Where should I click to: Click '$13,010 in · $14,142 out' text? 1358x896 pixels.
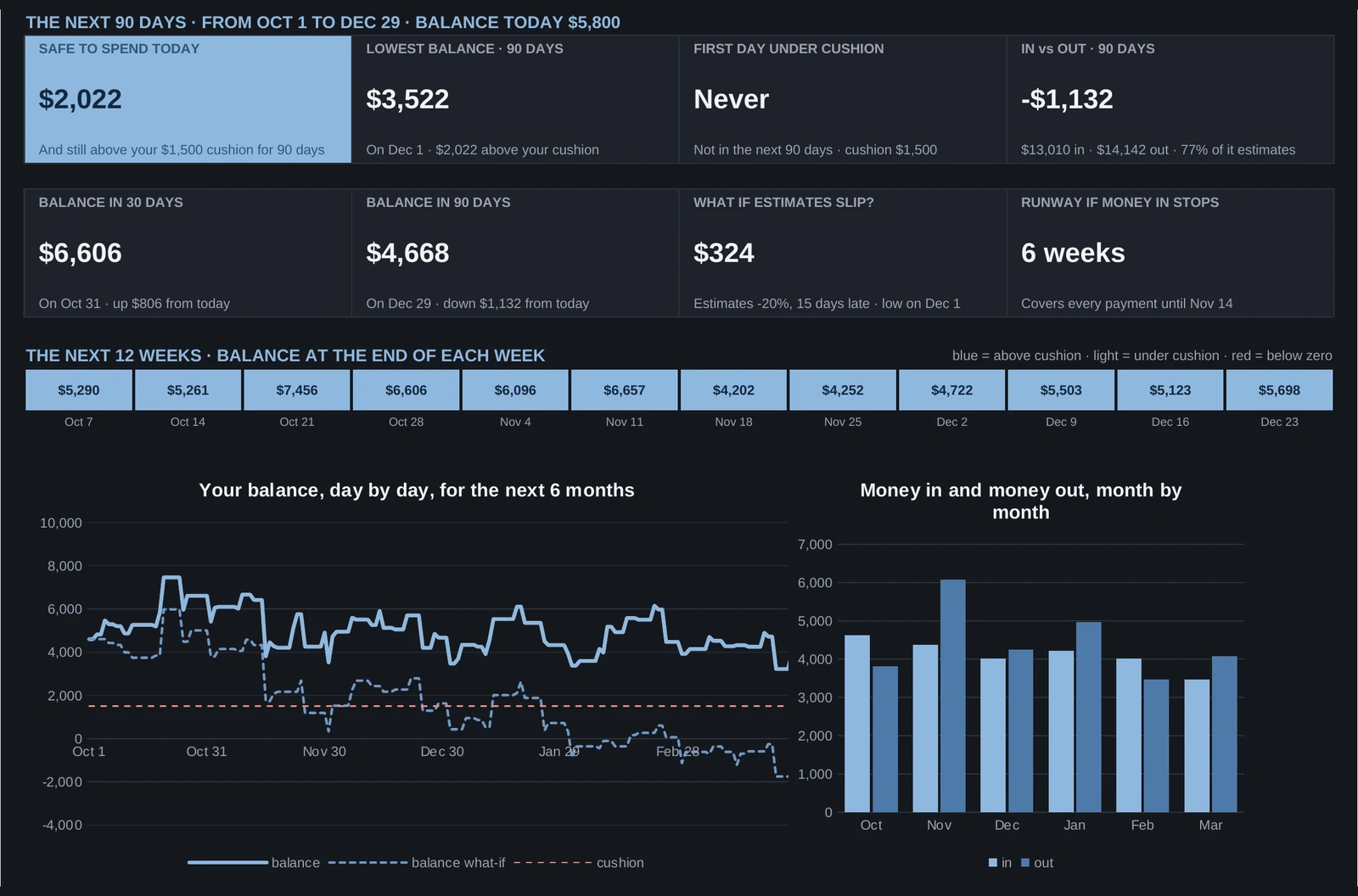[1095, 150]
